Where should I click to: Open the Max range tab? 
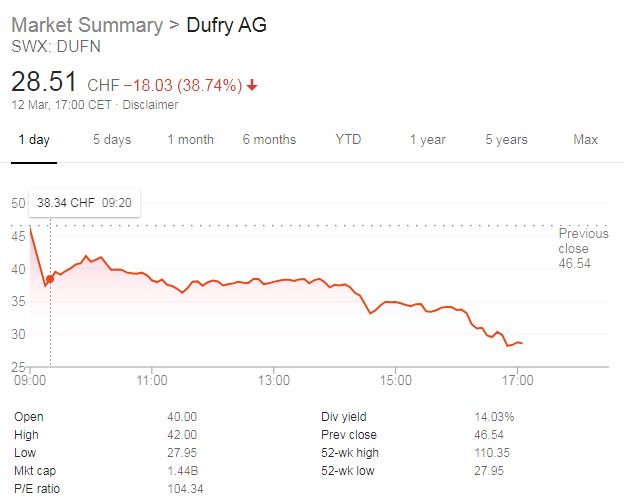(585, 140)
